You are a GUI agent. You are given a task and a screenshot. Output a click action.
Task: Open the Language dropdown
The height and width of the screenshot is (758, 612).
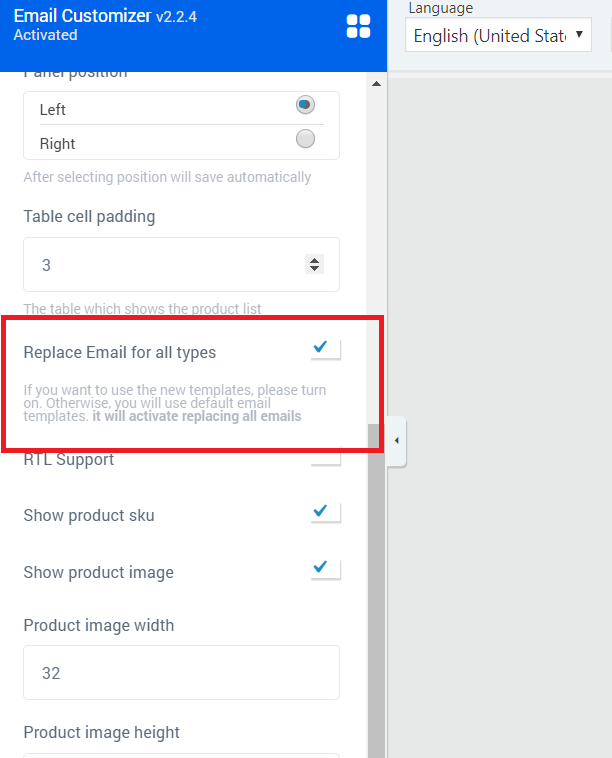point(498,35)
